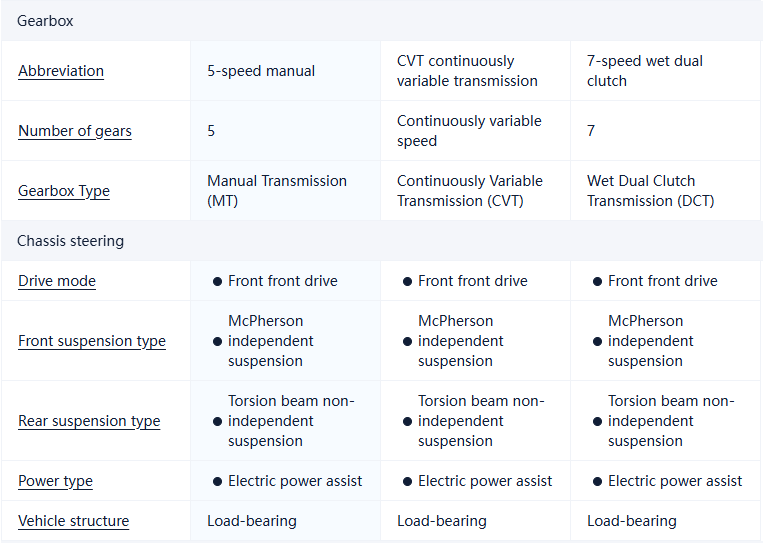Click the Front suspension type link
763x543 pixels.
(92, 341)
